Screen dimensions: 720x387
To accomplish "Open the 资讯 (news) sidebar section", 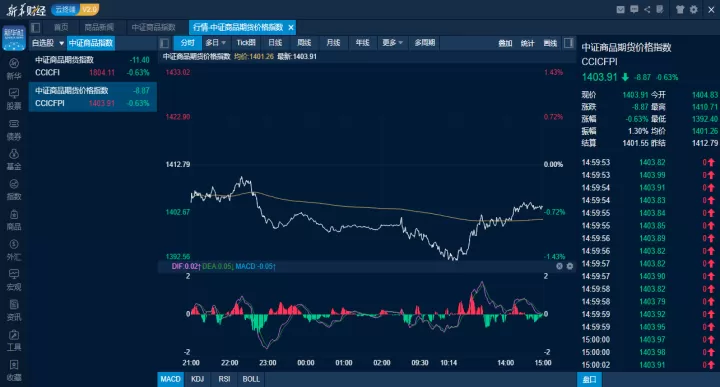I will pos(14,310).
